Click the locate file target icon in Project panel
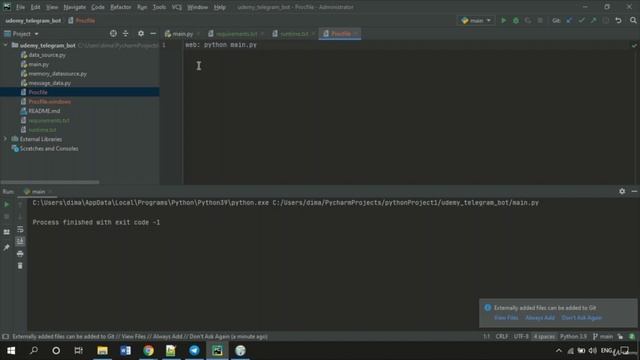 pyautogui.click(x=113, y=33)
